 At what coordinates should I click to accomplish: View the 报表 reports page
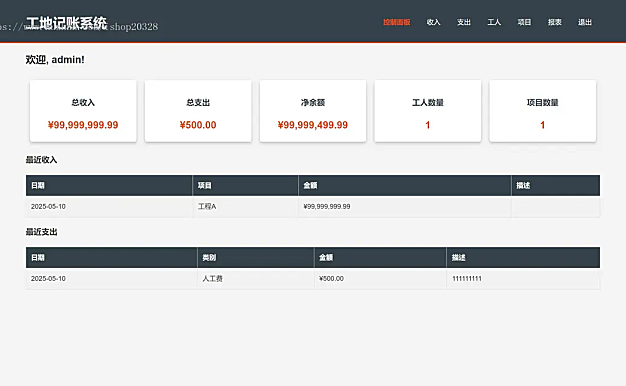(x=555, y=22)
